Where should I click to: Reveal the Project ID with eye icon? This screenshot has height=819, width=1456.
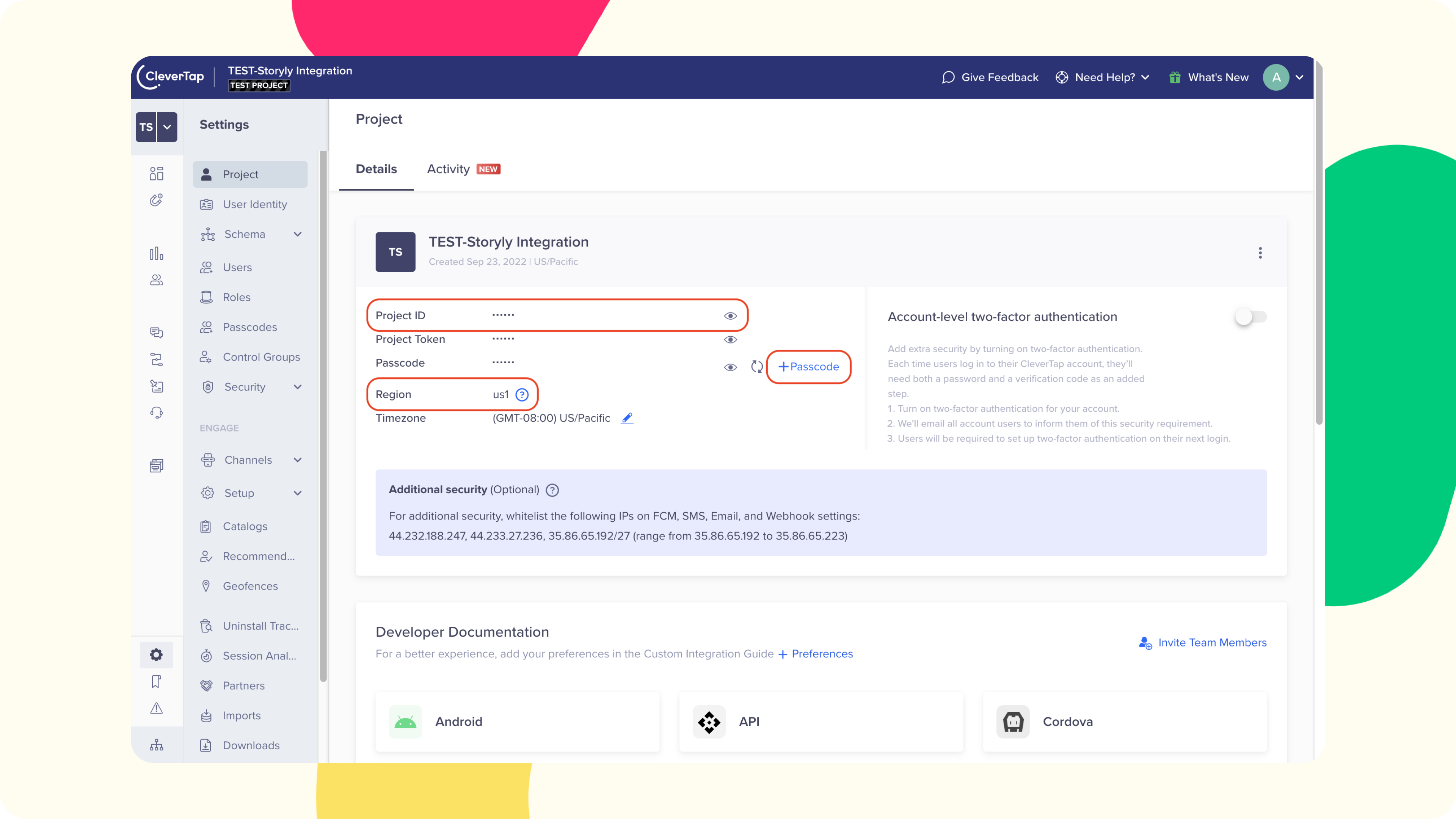click(730, 316)
